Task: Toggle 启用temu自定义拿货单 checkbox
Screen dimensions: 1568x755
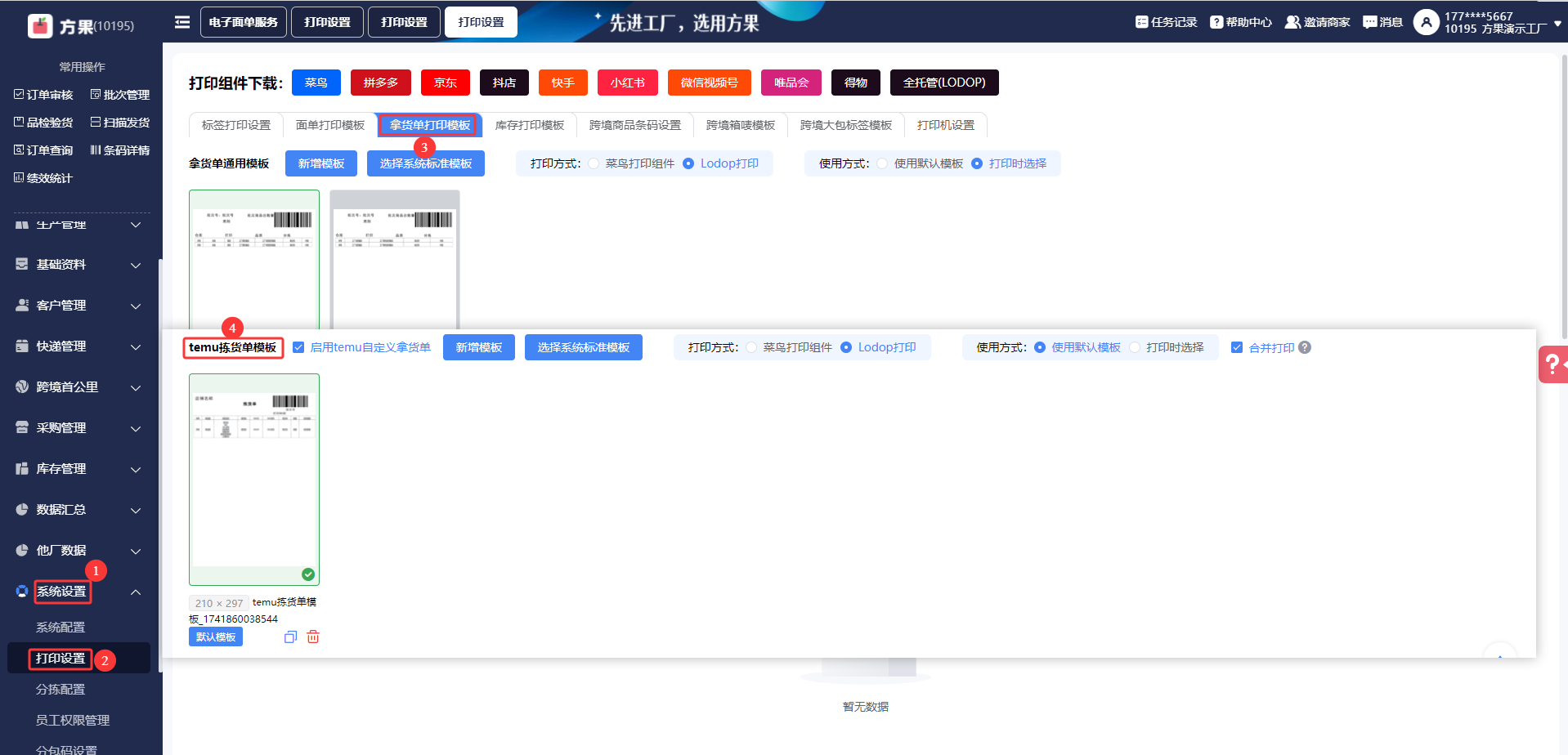Action: click(298, 347)
